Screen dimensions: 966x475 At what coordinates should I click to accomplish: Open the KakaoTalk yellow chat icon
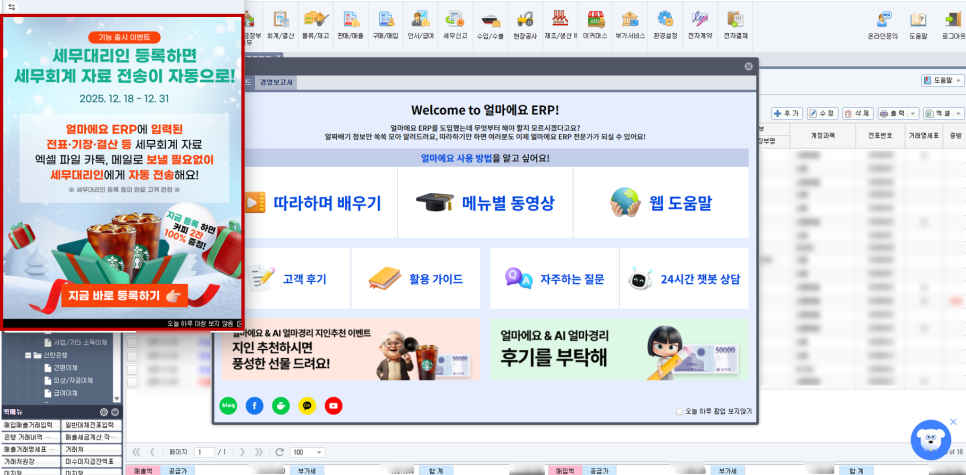307,405
